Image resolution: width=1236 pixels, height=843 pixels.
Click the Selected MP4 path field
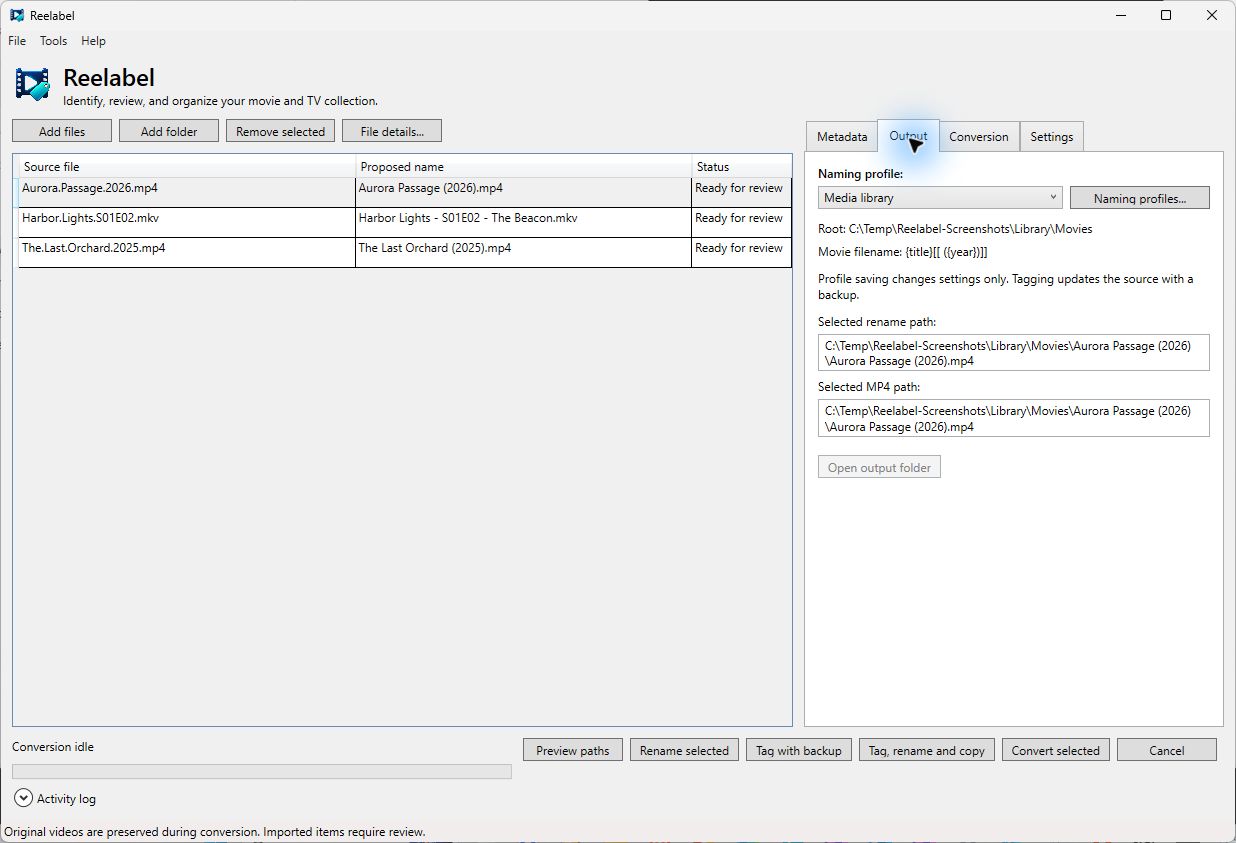tap(1013, 418)
